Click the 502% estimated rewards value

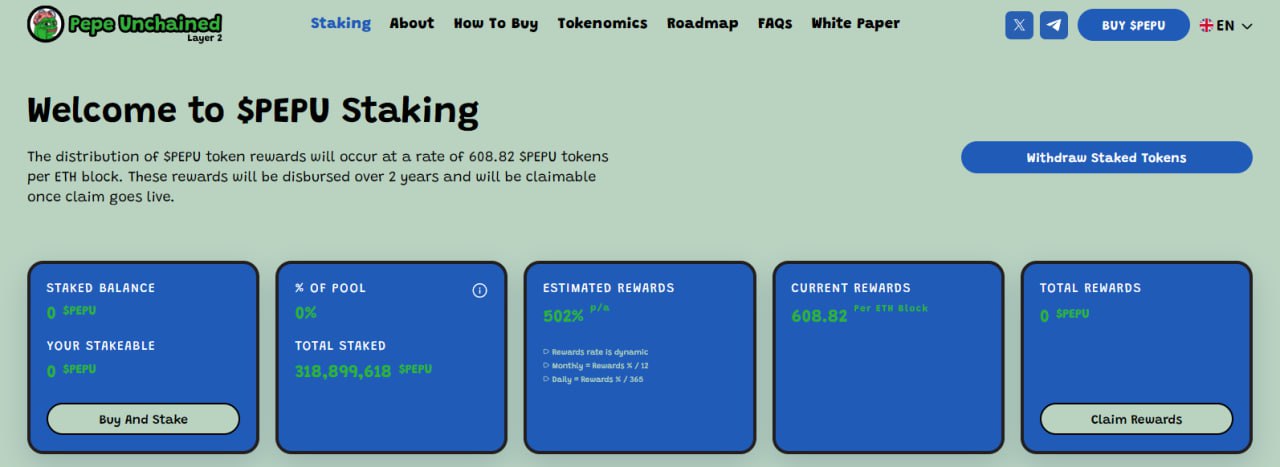563,316
